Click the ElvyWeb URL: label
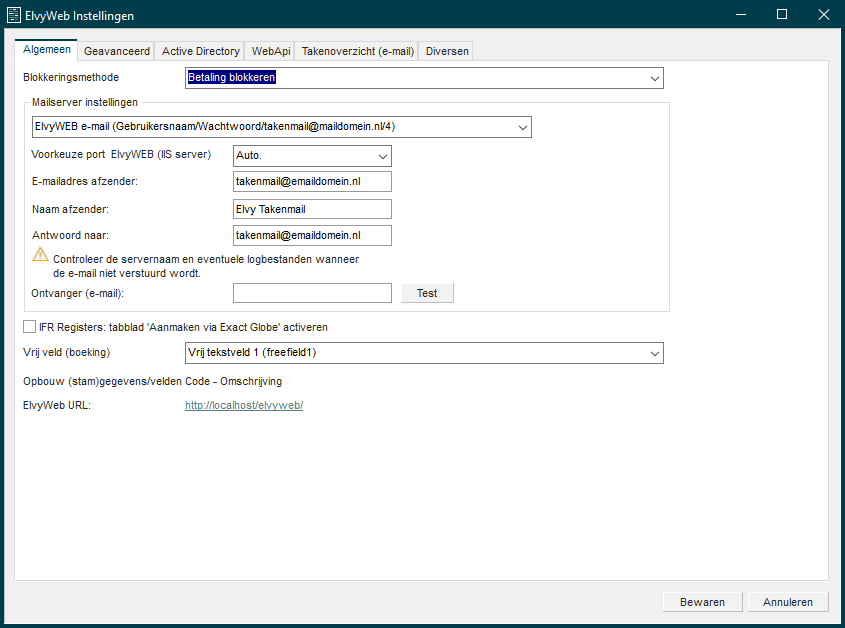 pyautogui.click(x=57, y=405)
